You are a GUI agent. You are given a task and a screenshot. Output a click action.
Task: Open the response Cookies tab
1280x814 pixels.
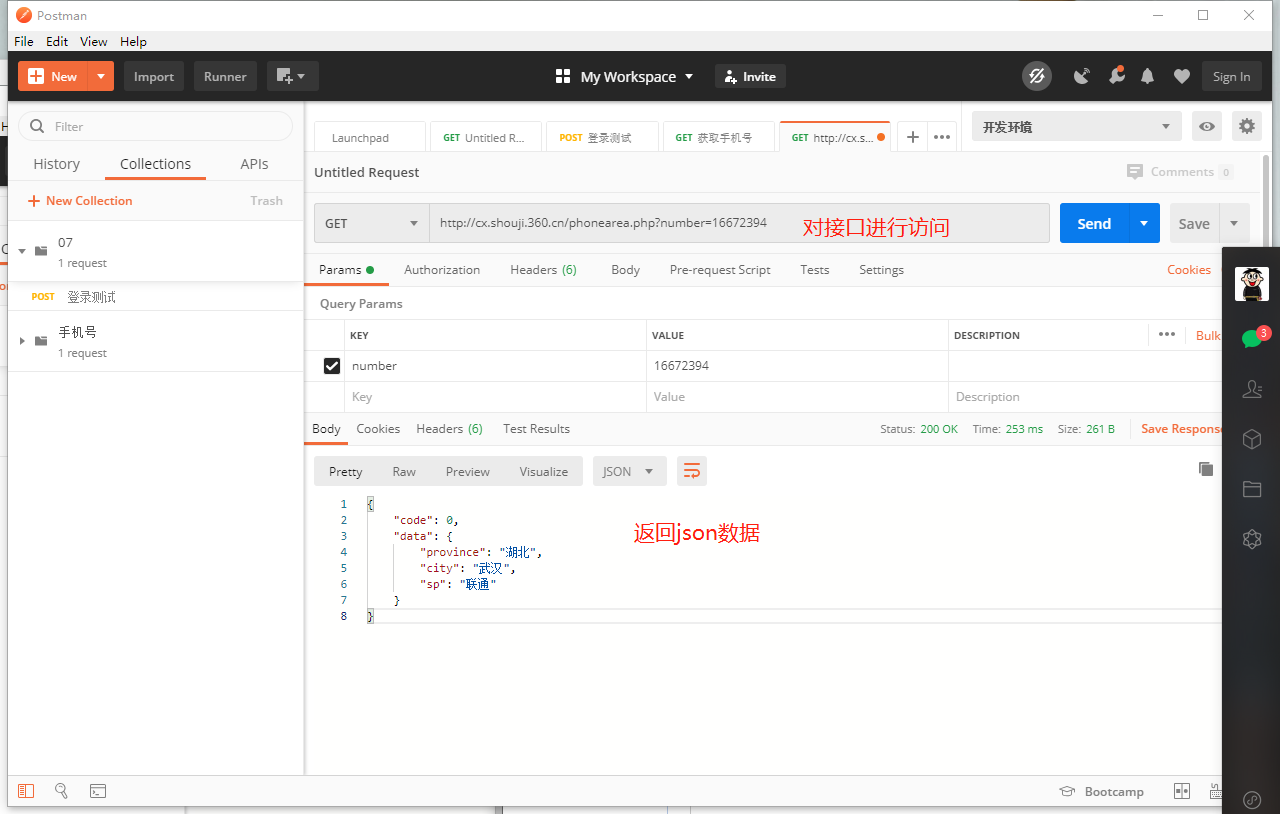(x=378, y=428)
